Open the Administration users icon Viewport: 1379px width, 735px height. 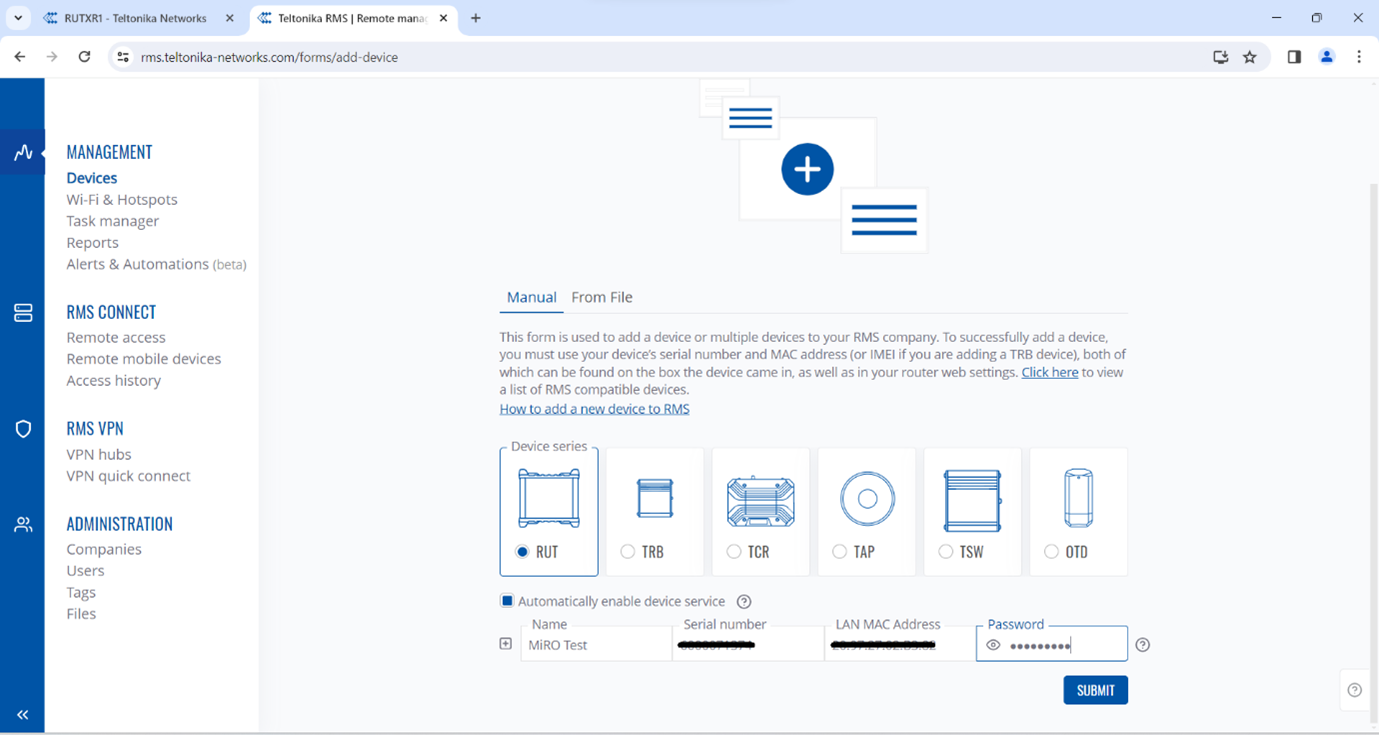(23, 525)
